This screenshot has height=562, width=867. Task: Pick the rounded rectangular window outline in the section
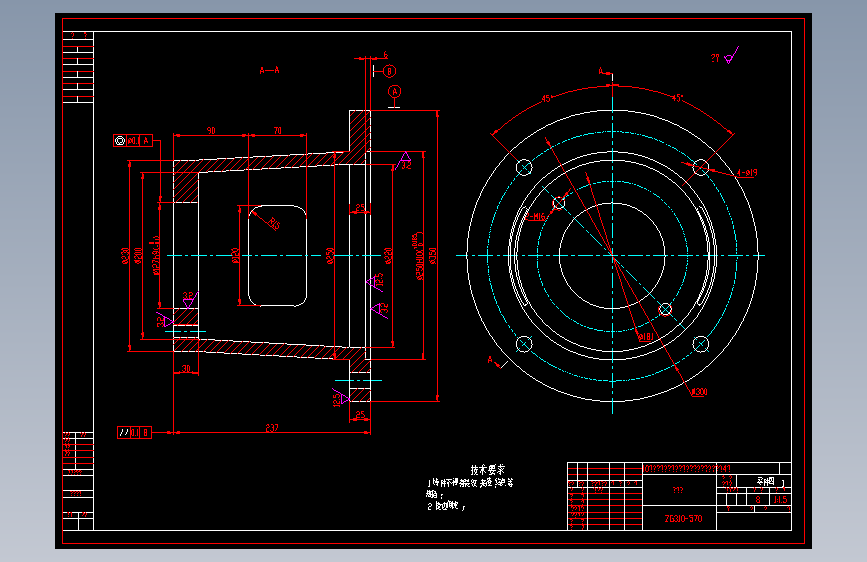[278, 256]
